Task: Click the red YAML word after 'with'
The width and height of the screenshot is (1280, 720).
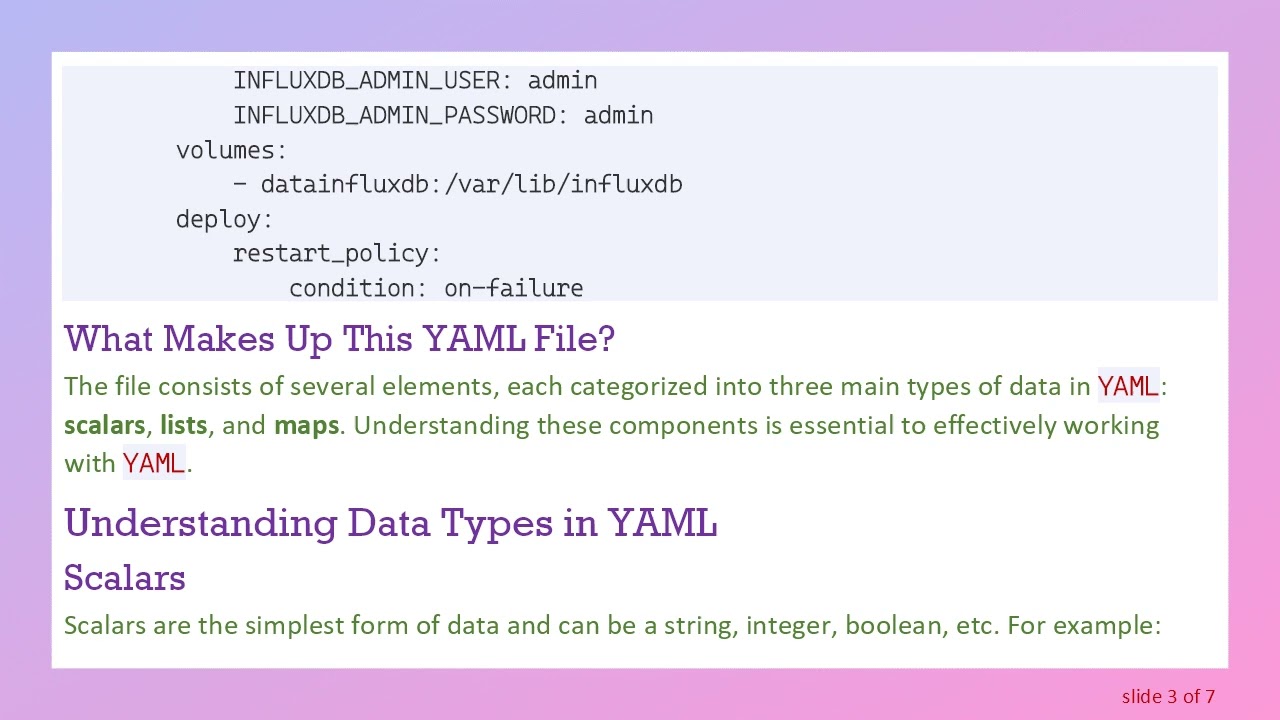Action: [153, 463]
